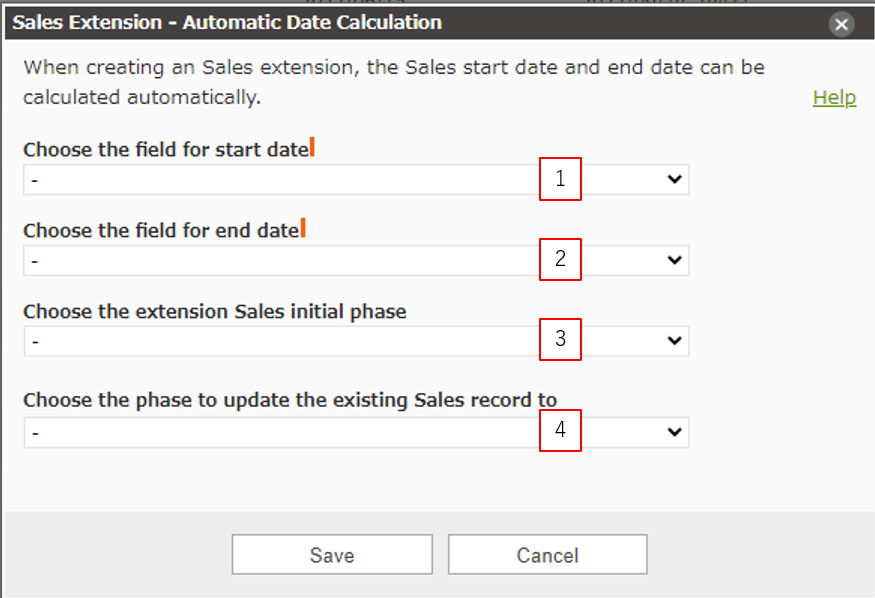This screenshot has height=598, width=875.
Task: Close the Automatic Date Calculation dialog
Action: [x=842, y=24]
